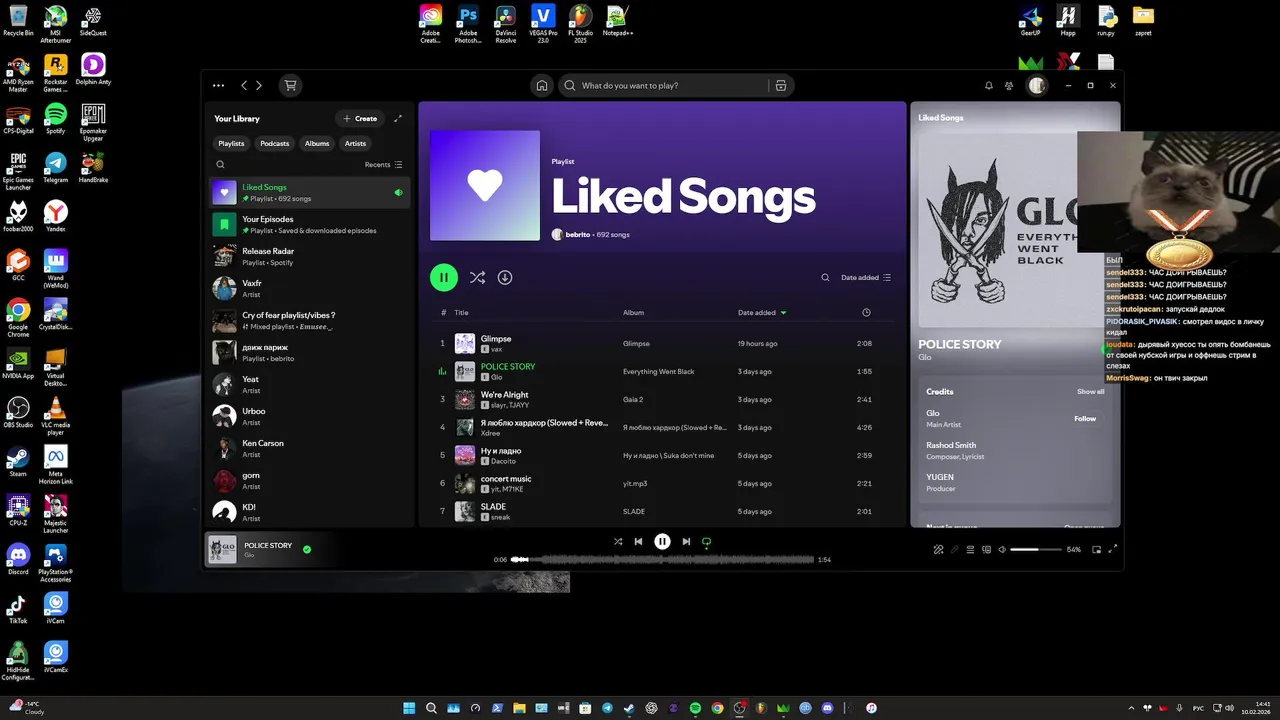Open Discord from the taskbar

(x=827, y=708)
